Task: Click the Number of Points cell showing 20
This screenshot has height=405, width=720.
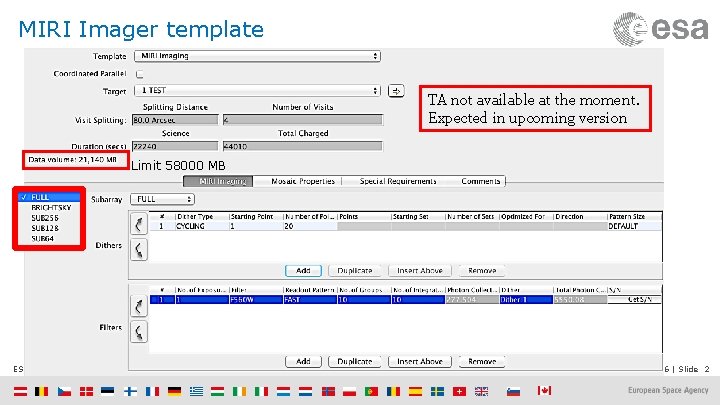Action: (x=310, y=226)
